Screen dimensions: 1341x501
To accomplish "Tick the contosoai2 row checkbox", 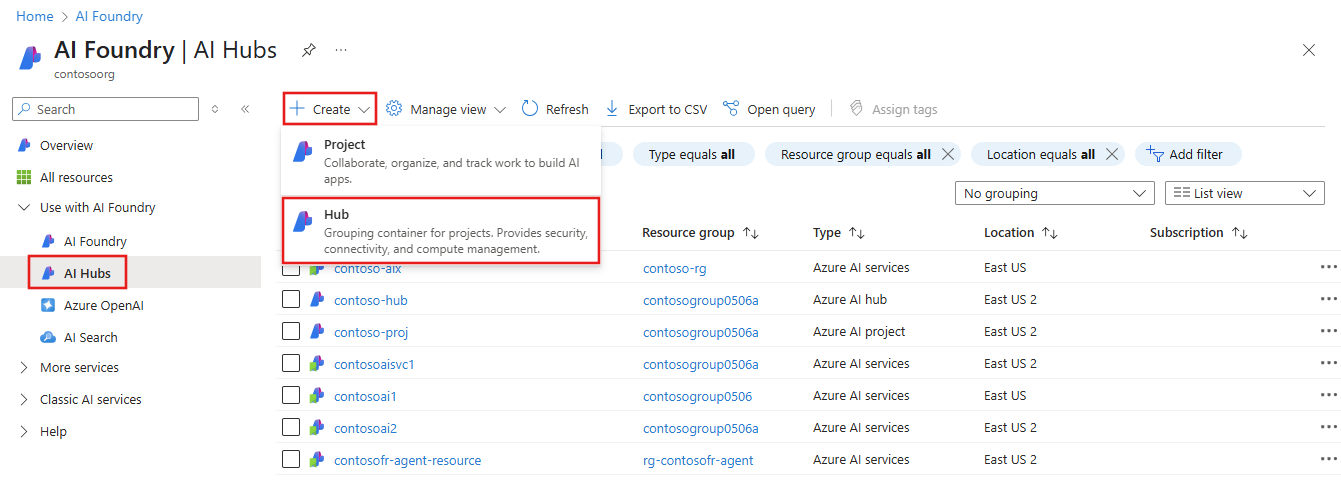I will coord(291,428).
